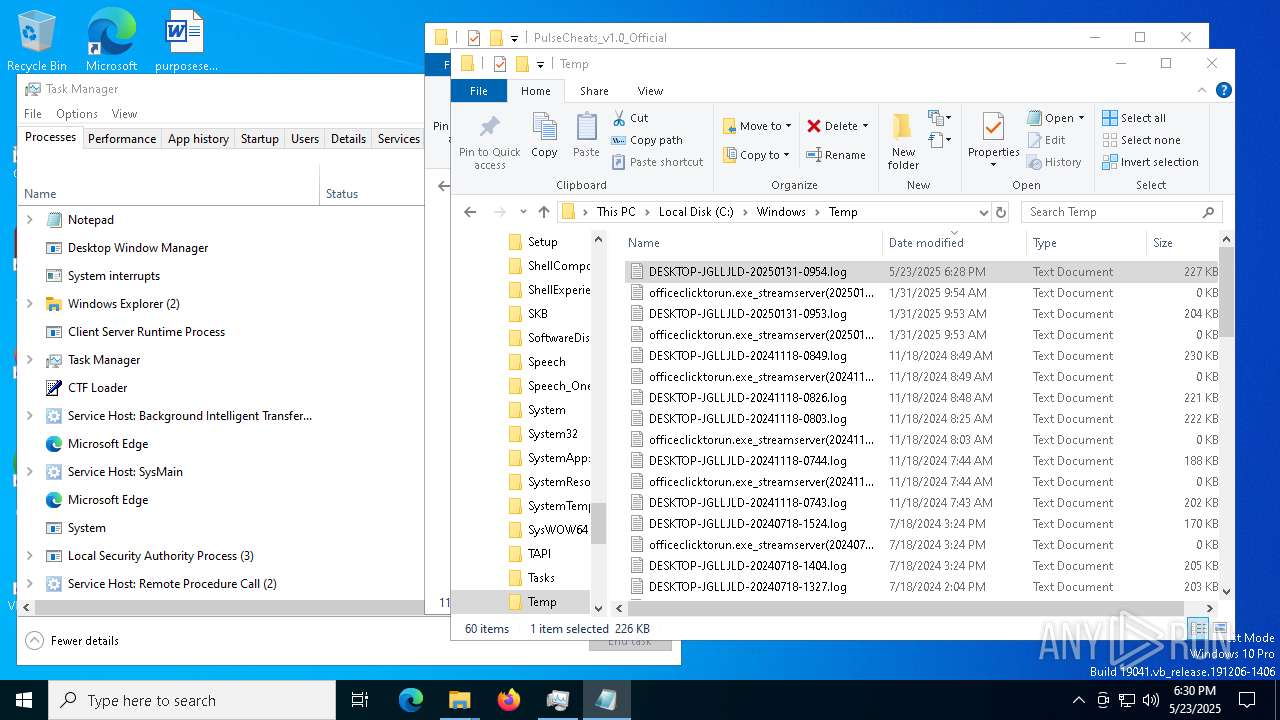This screenshot has width=1280, height=720.
Task: Click Firefox icon in taskbar
Action: coord(509,700)
